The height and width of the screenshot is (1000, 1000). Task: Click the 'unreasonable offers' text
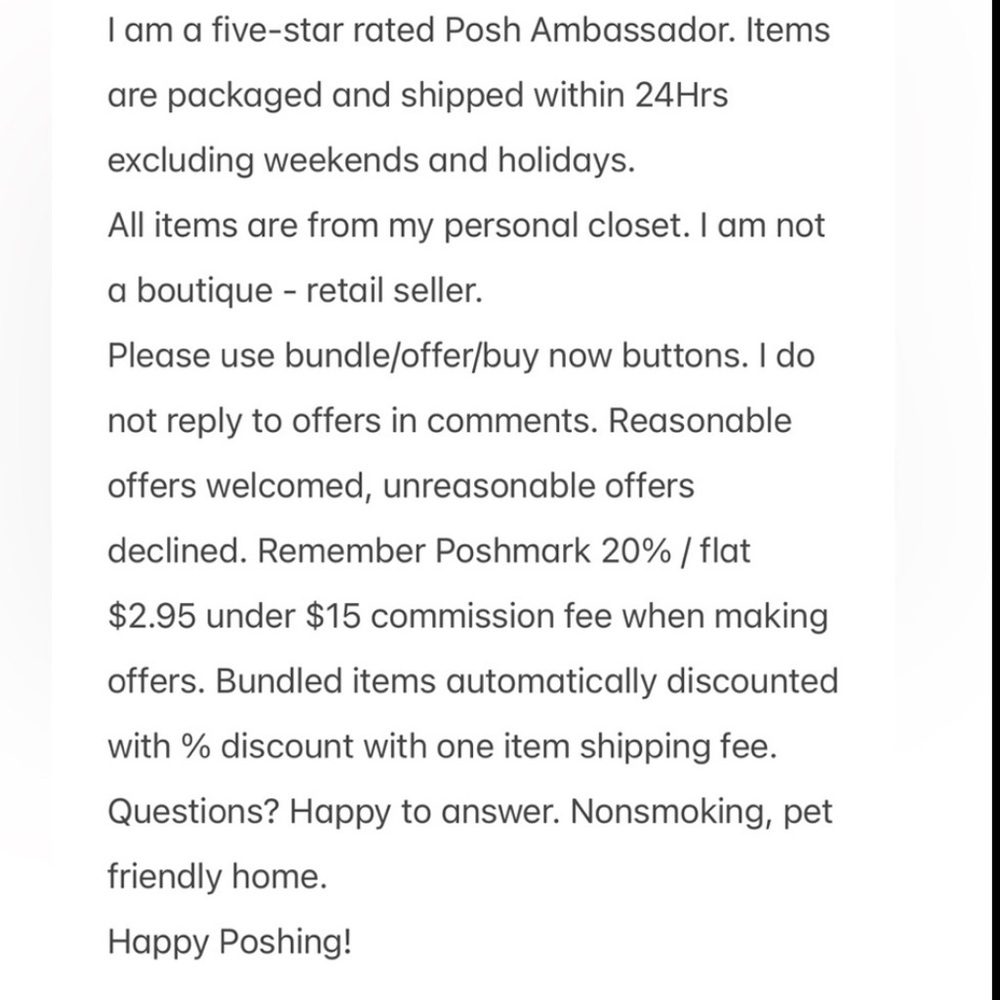[538, 486]
